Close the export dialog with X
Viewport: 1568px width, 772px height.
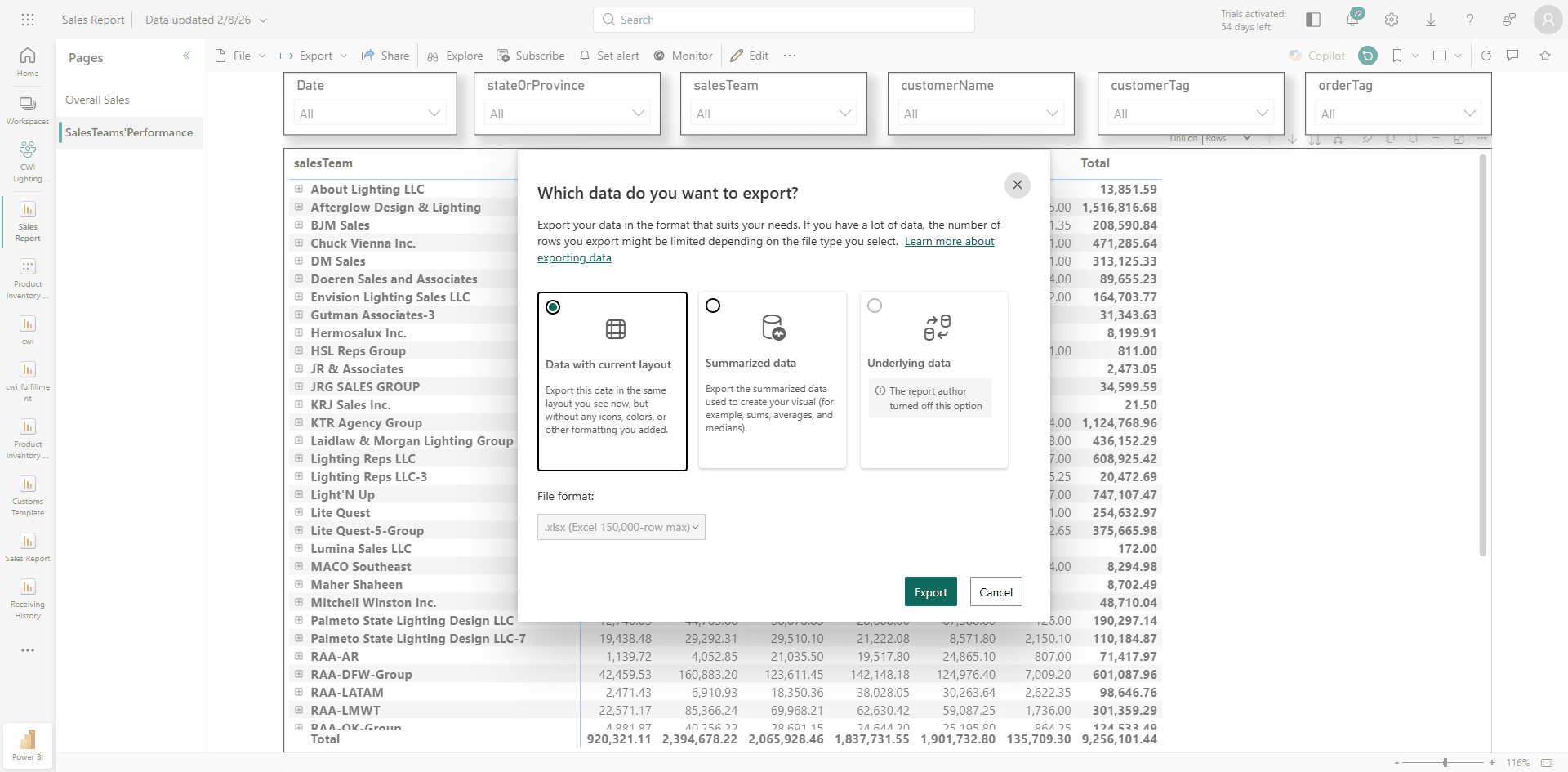click(1017, 185)
